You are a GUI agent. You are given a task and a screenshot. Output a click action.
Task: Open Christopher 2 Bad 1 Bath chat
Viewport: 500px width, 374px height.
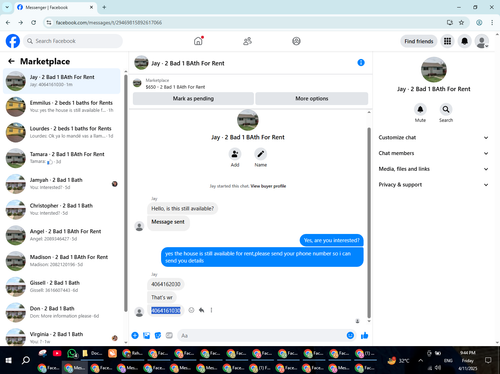pyautogui.click(x=62, y=209)
